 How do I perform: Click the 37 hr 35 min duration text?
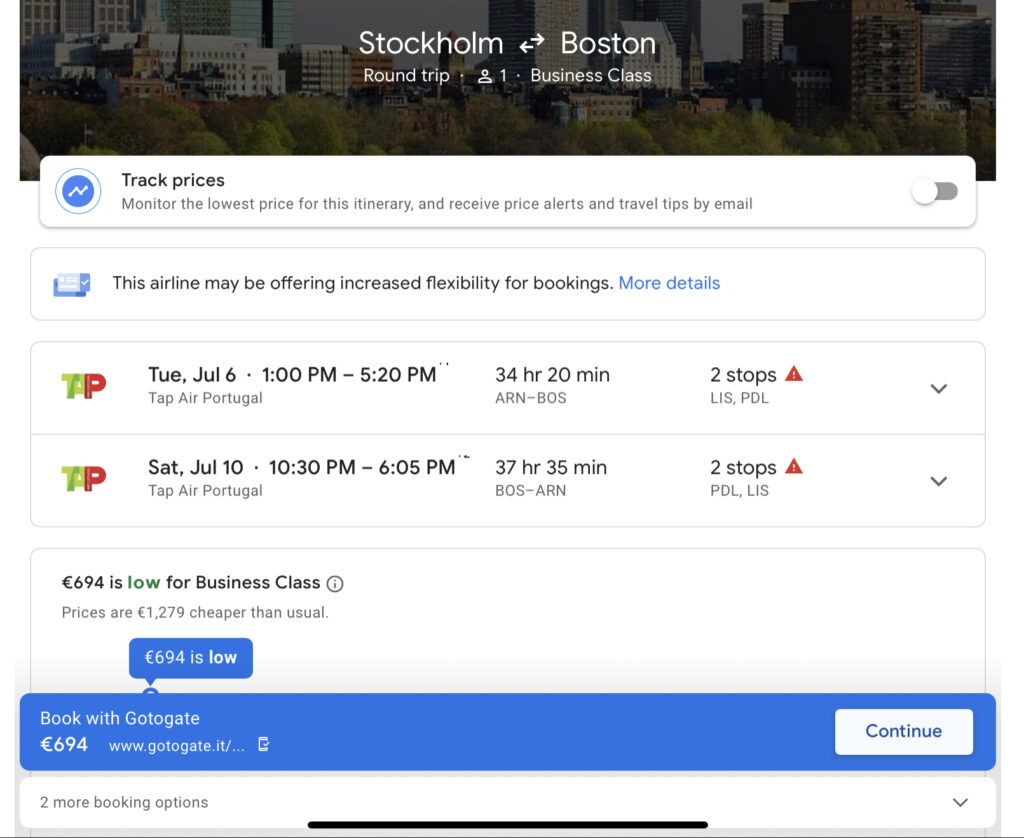coord(551,467)
